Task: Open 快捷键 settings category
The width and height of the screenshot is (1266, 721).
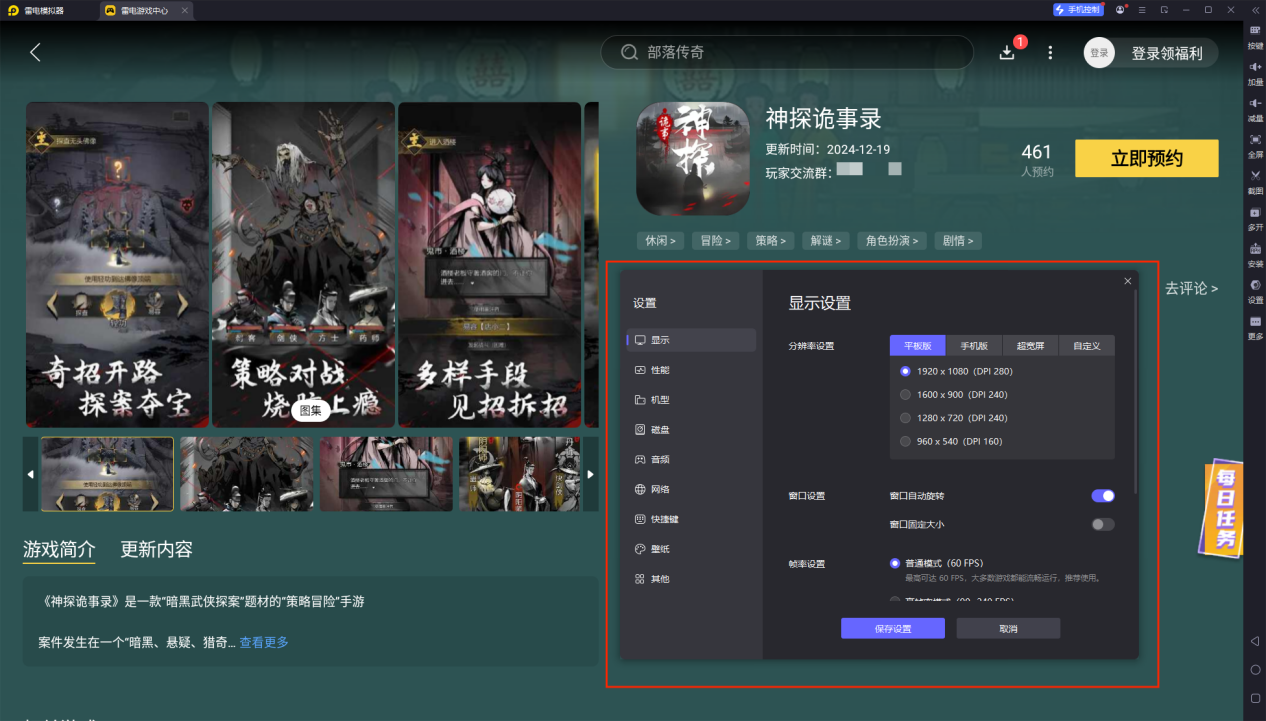Action: 691,520
